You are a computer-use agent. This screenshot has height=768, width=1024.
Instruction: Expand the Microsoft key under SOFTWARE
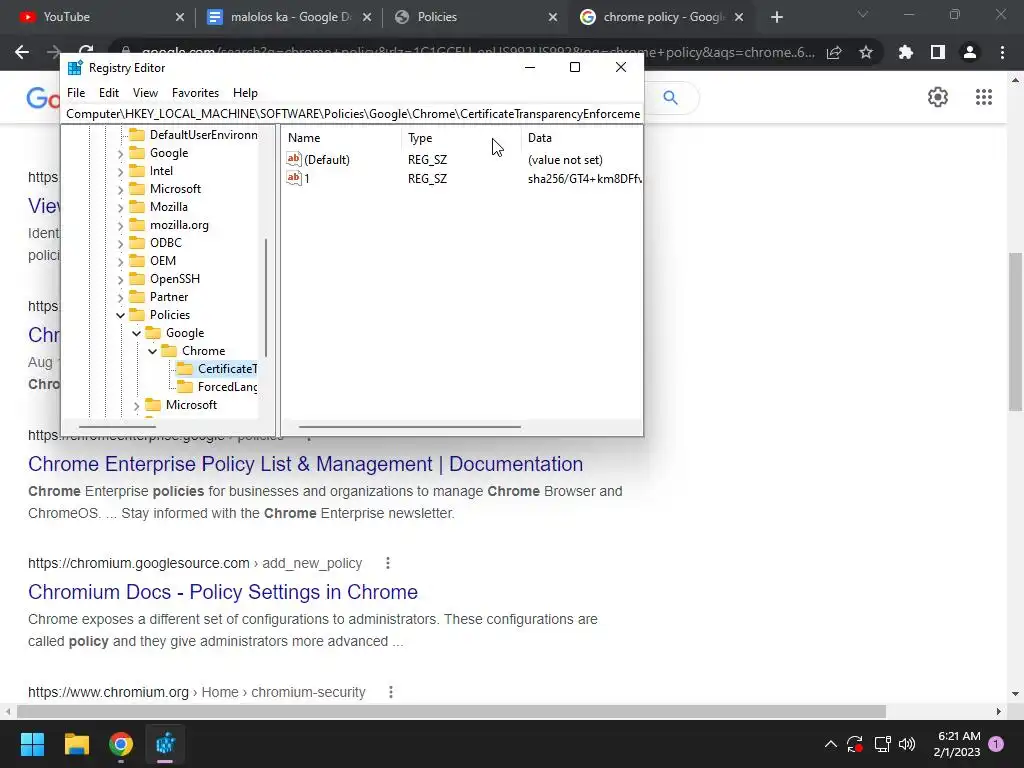click(120, 189)
